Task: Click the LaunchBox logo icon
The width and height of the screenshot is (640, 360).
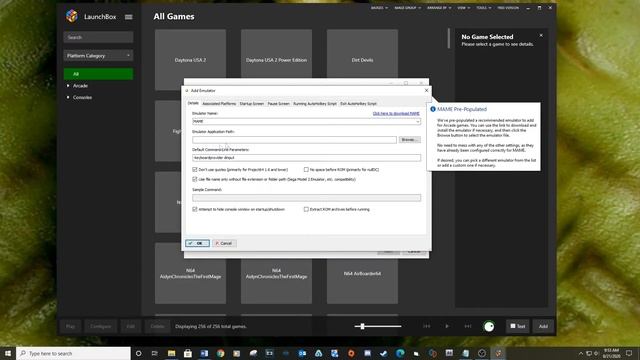Action: click(72, 16)
